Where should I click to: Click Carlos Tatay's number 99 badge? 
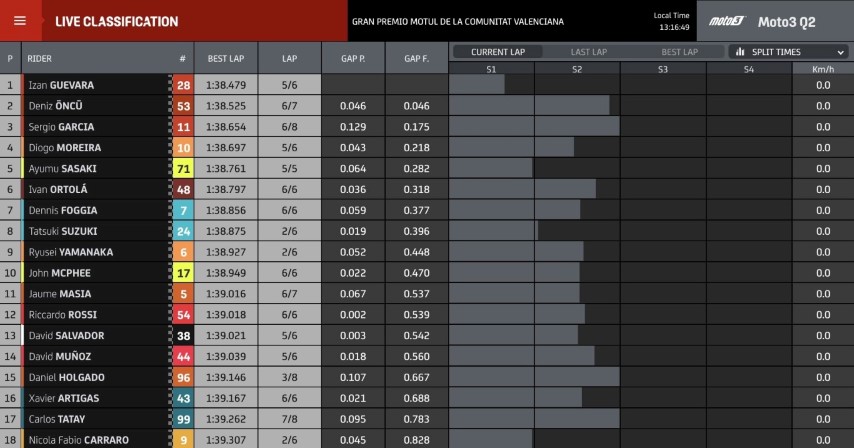(x=183, y=420)
